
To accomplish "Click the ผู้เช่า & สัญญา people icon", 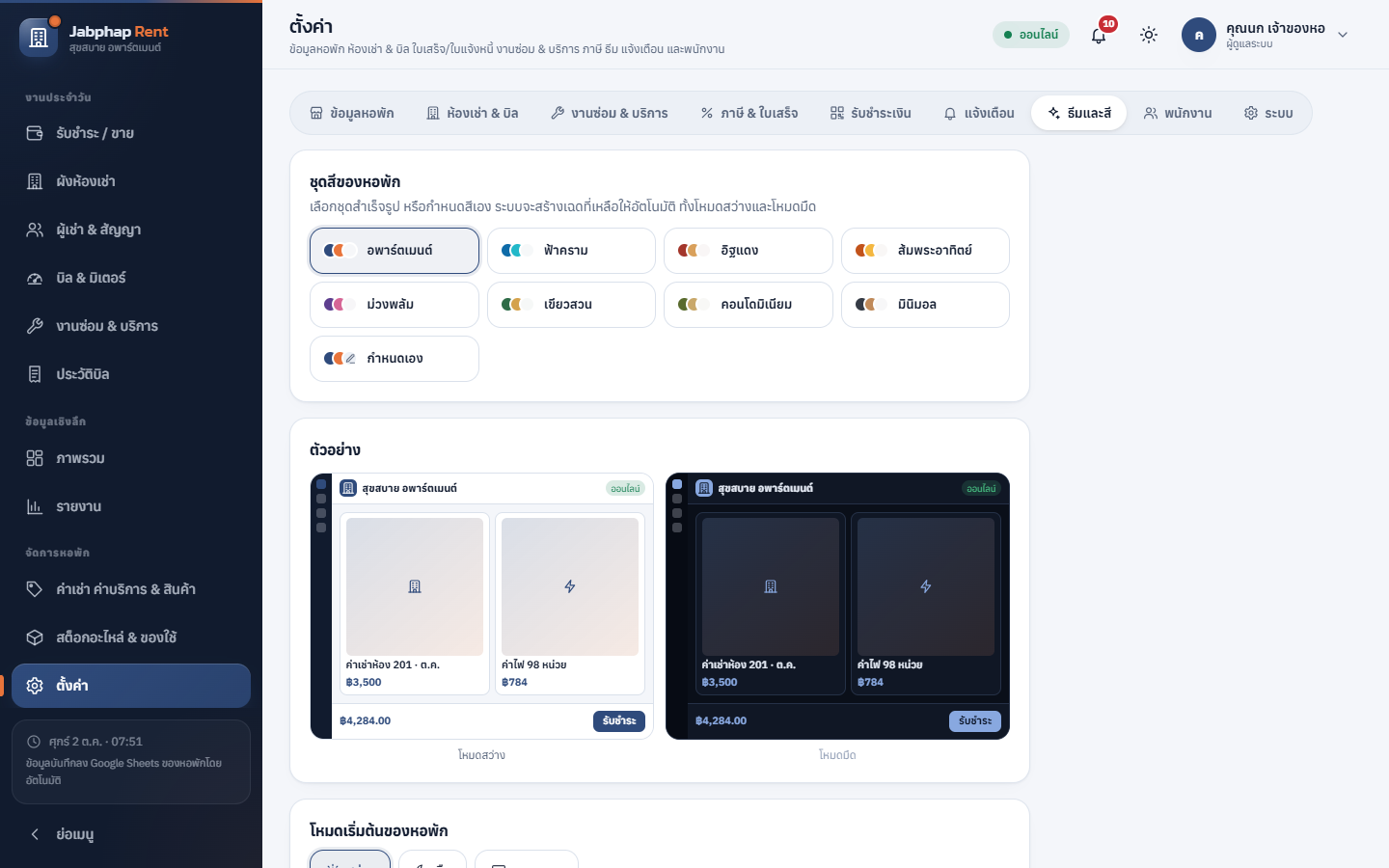I will (x=35, y=230).
